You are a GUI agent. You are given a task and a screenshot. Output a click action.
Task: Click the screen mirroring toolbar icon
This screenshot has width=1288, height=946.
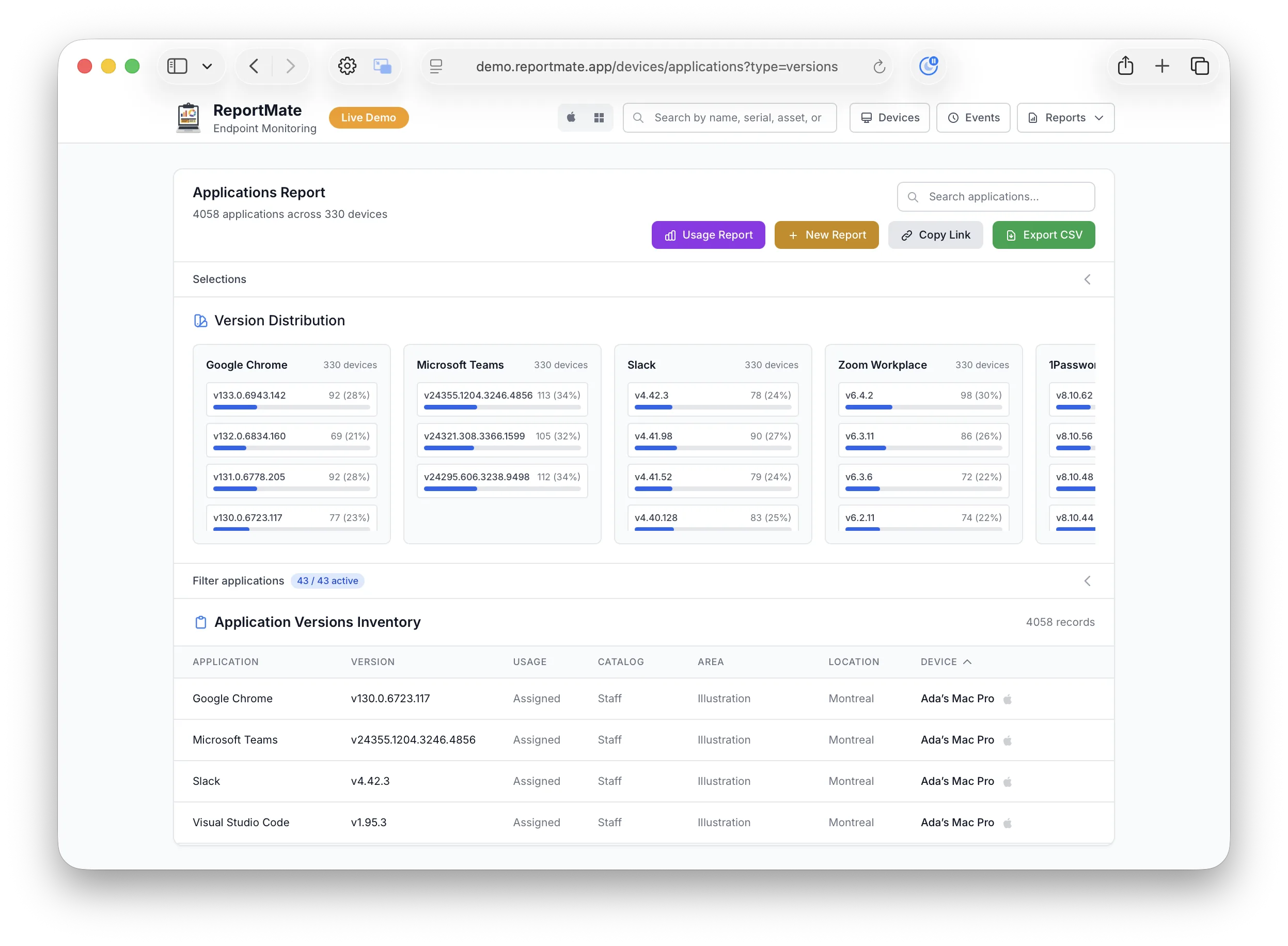pyautogui.click(x=383, y=67)
